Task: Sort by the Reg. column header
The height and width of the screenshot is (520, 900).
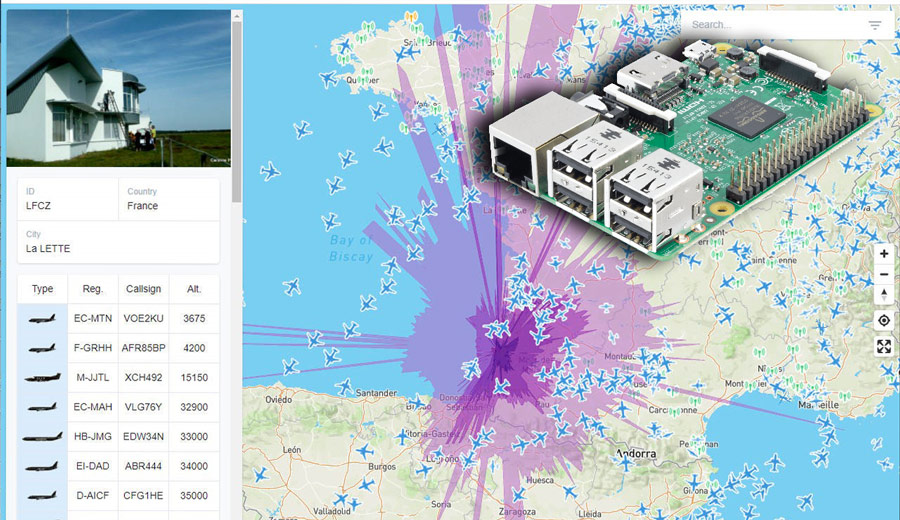Action: point(92,289)
